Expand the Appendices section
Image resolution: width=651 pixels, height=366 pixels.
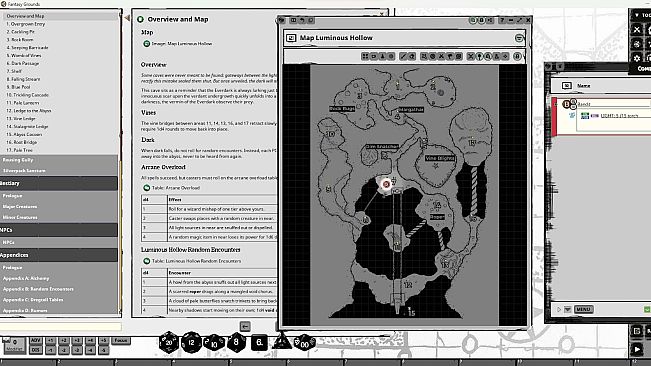(x=59, y=255)
